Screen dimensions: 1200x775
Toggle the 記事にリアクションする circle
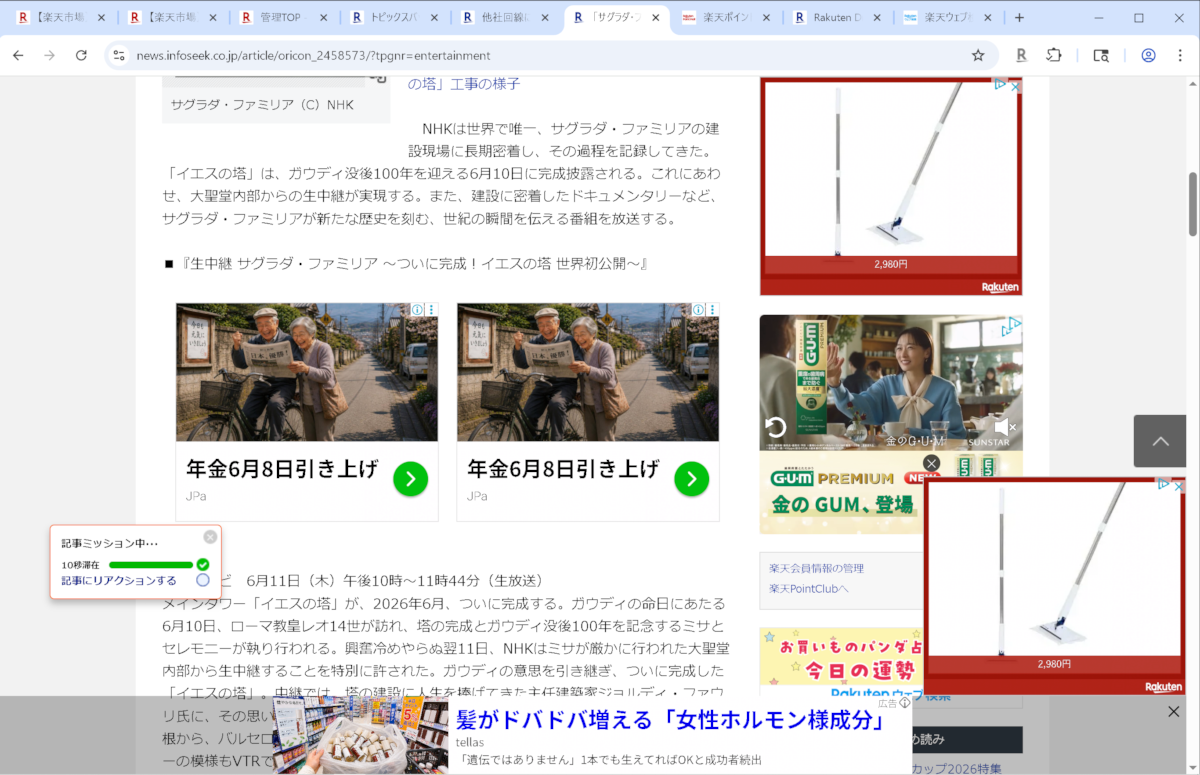click(203, 580)
